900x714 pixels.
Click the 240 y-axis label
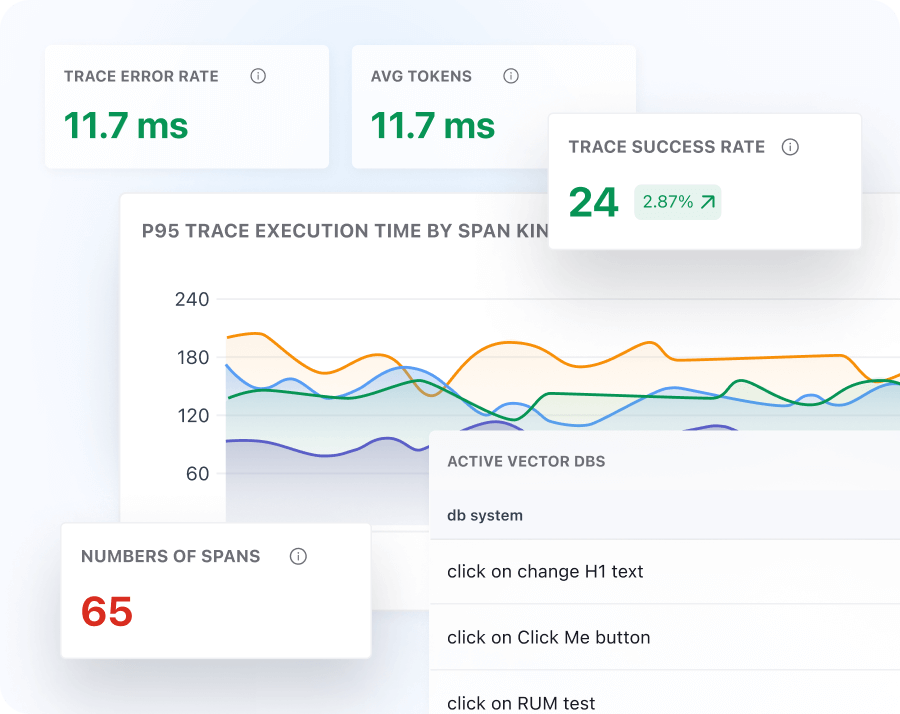pyautogui.click(x=192, y=299)
